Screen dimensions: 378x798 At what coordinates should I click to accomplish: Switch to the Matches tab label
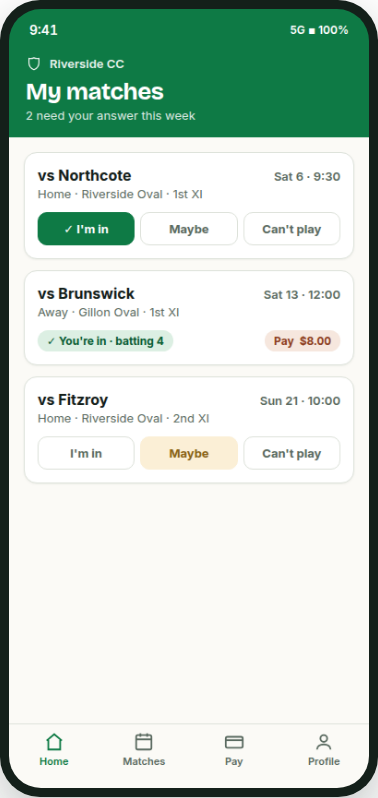tap(143, 761)
